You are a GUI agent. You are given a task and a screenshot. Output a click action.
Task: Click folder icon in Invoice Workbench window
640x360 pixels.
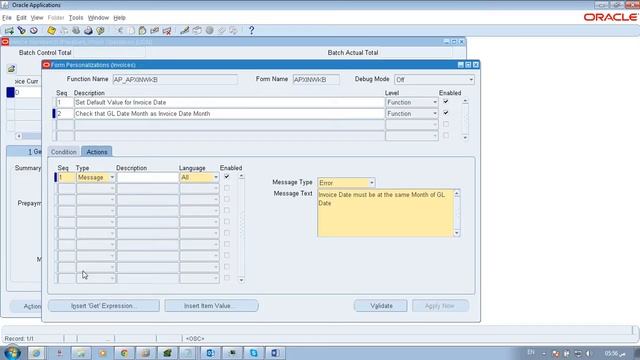(x=11, y=69)
